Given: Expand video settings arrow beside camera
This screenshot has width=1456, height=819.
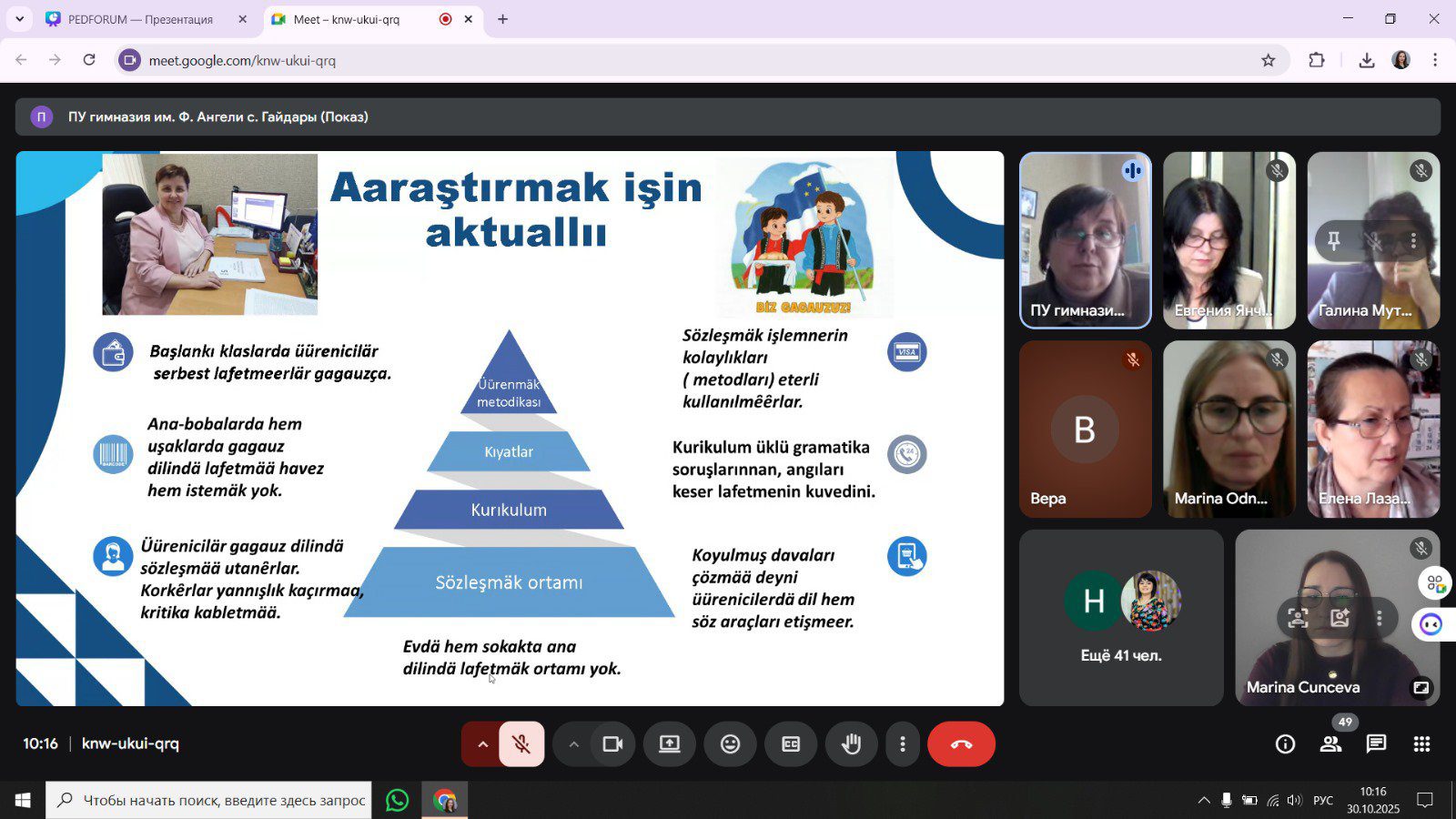Looking at the screenshot, I should point(573,744).
